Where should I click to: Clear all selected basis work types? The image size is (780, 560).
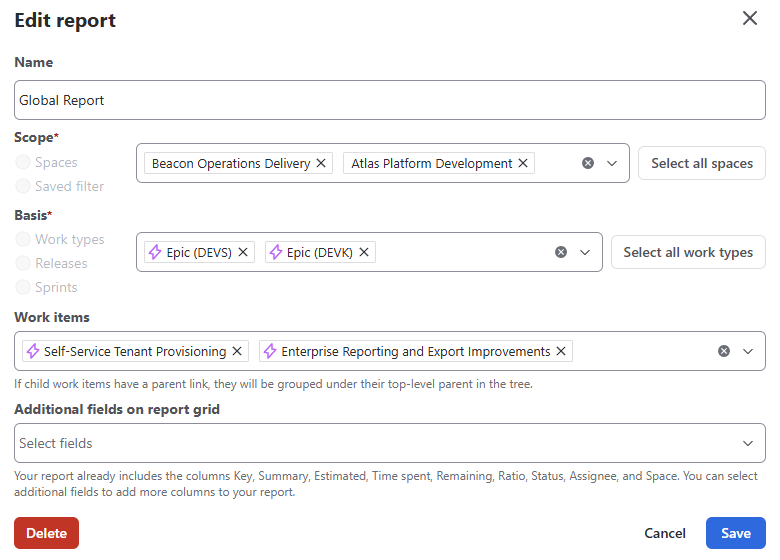point(561,253)
